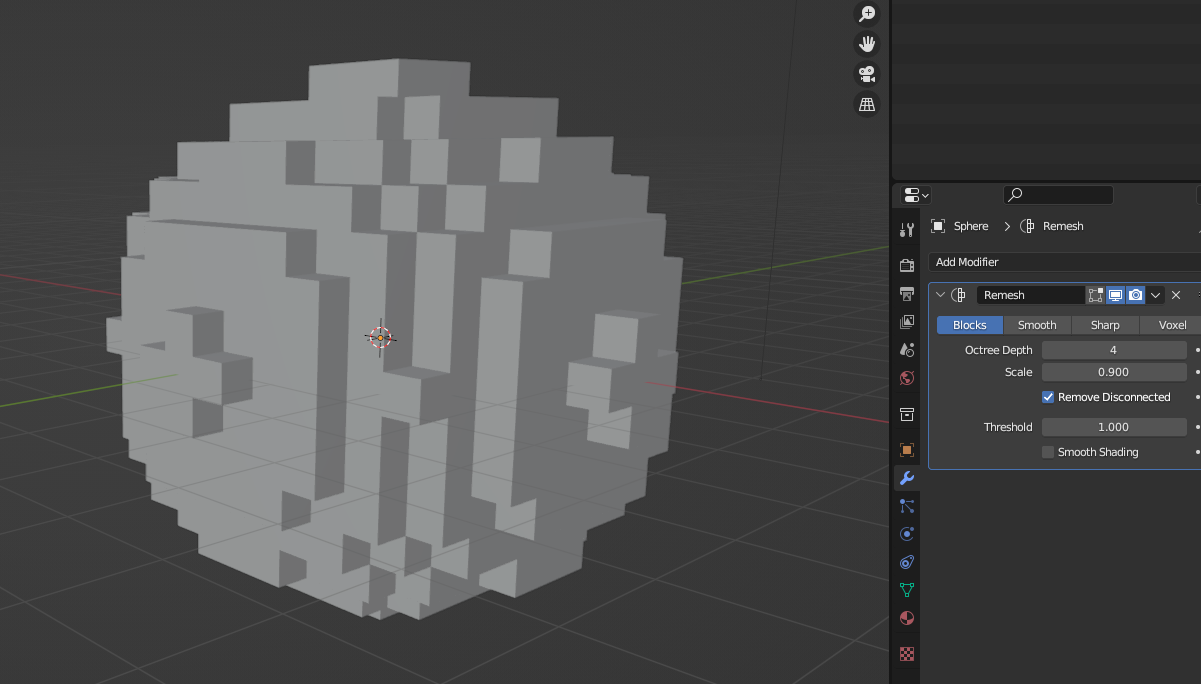1201x684 pixels.
Task: Switch to the World Properties globe tab
Action: (905, 378)
